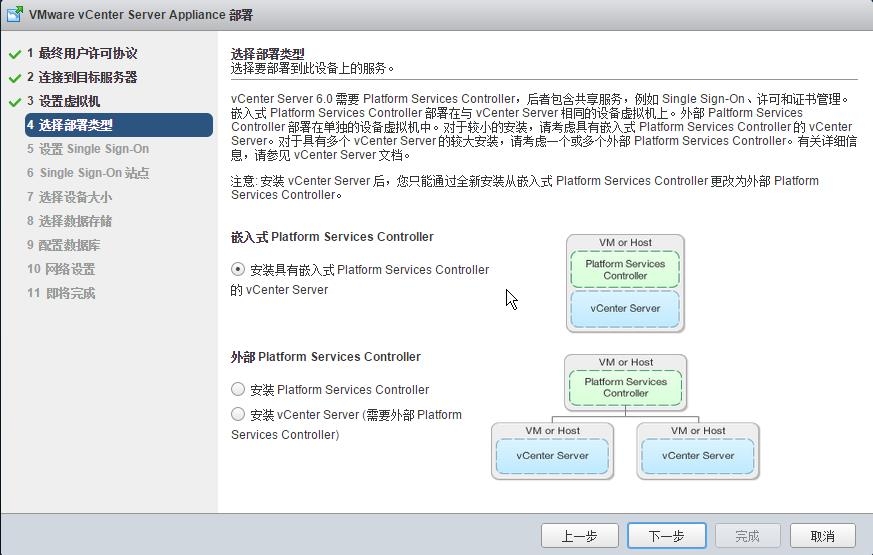
Task: Click the embedded PSC diagram's vCenter Server box
Action: click(x=625, y=308)
